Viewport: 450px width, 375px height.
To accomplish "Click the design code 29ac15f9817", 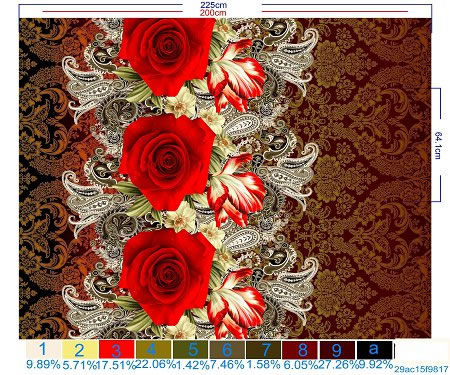I will (x=421, y=369).
